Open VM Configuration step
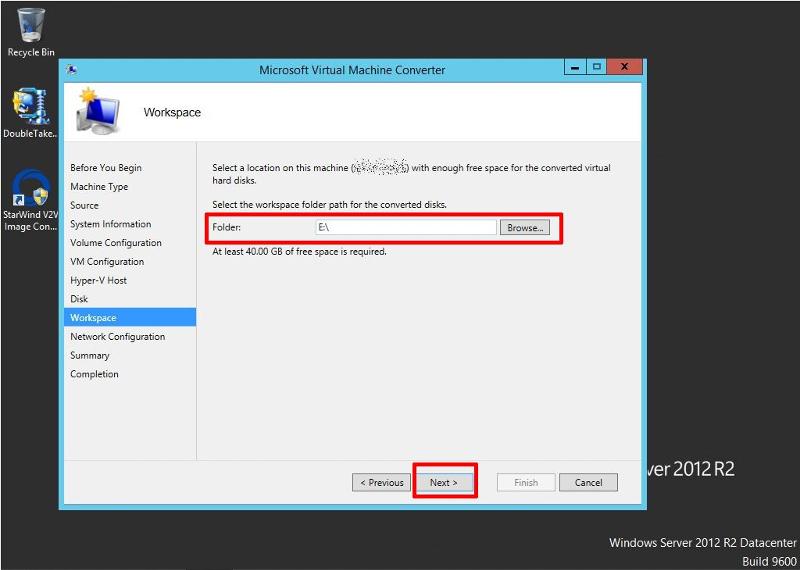The height and width of the screenshot is (570, 800). 107,262
